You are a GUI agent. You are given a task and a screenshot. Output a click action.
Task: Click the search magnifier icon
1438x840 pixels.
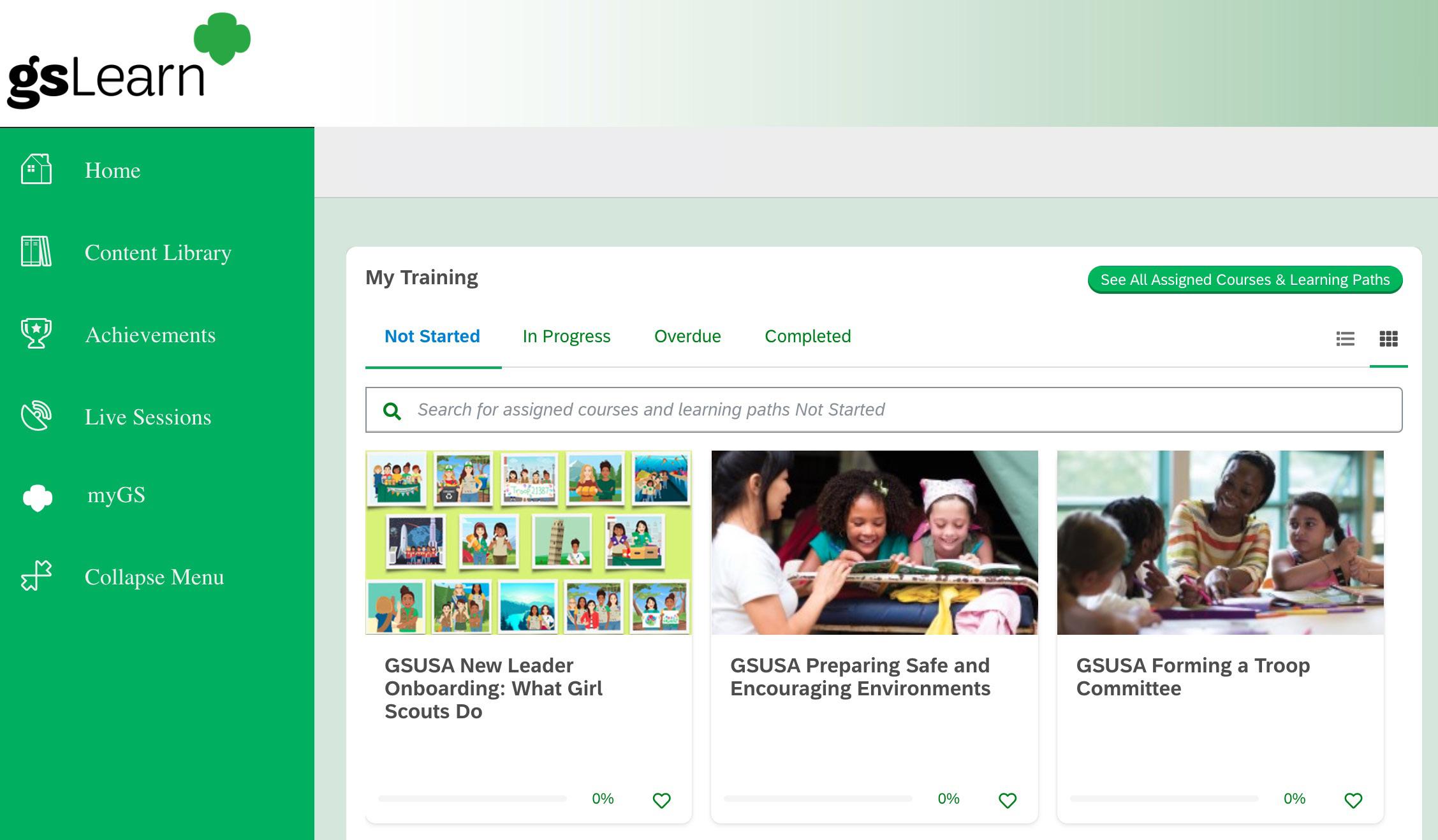point(392,411)
